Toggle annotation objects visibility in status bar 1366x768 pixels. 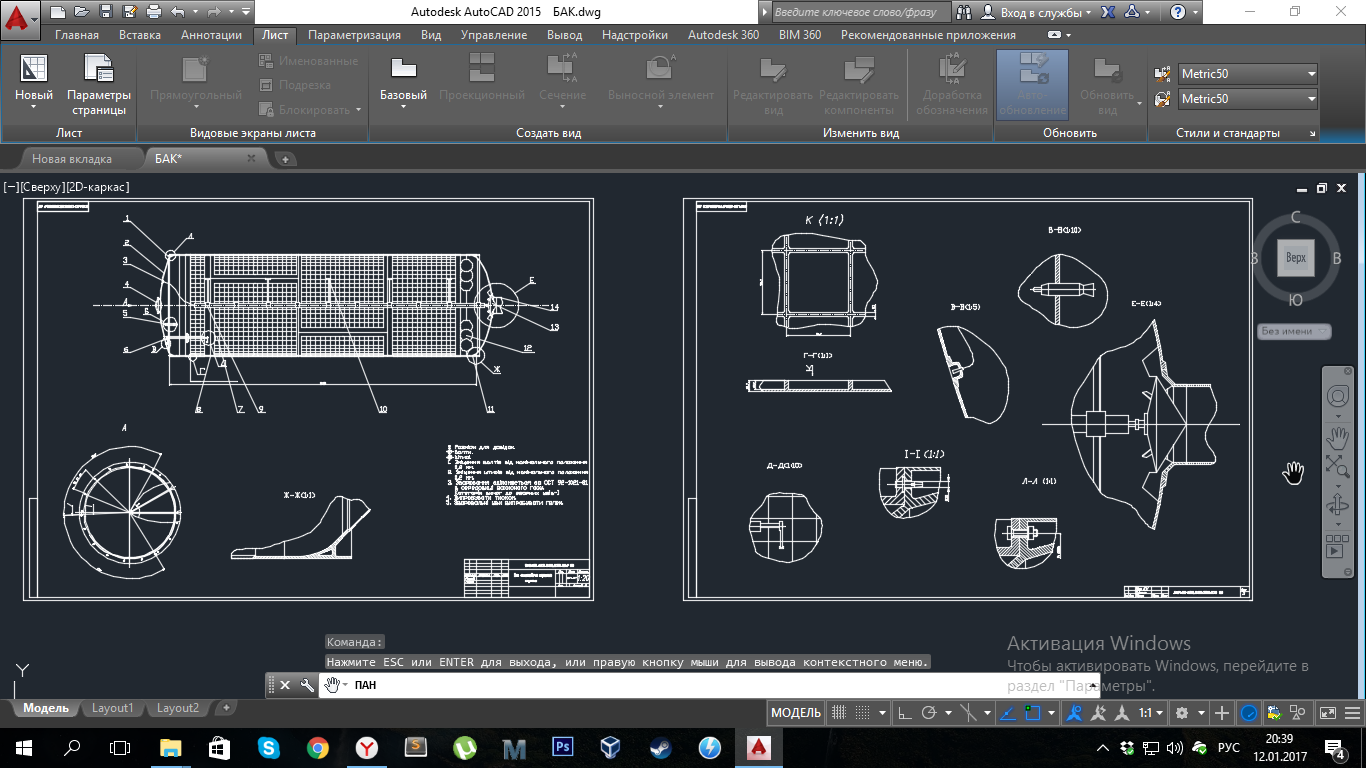[1075, 713]
